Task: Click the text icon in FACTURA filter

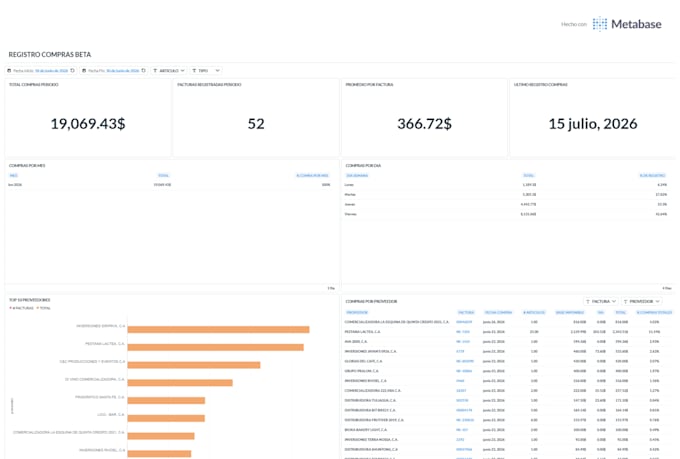Action: click(588, 302)
